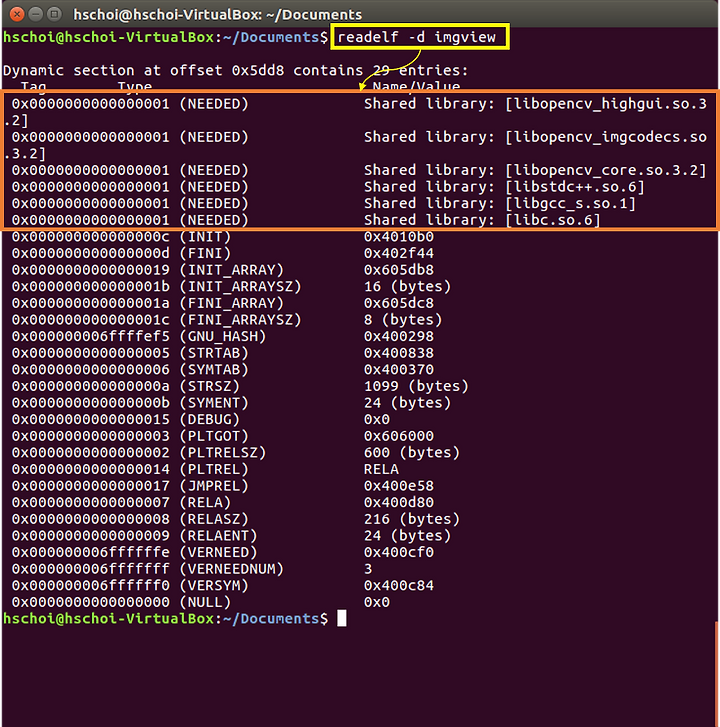Image resolution: width=720 pixels, height=727 pixels.
Task: Click the (PLTGOT) type entry
Action: (x=214, y=436)
